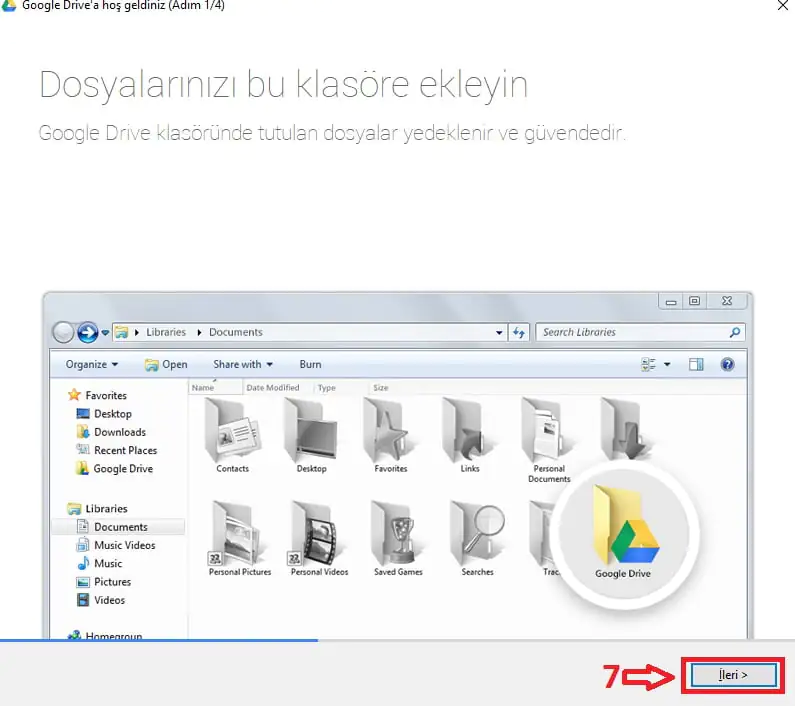Screen dimensions: 795x706
Task: Select Videos in the sidebar
Action: pyautogui.click(x=100, y=600)
